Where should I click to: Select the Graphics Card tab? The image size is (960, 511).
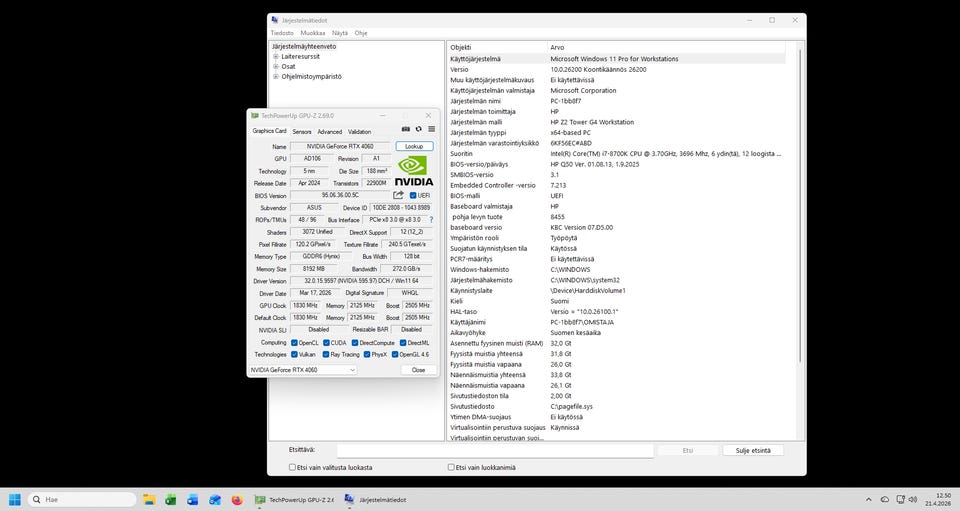coord(269,131)
